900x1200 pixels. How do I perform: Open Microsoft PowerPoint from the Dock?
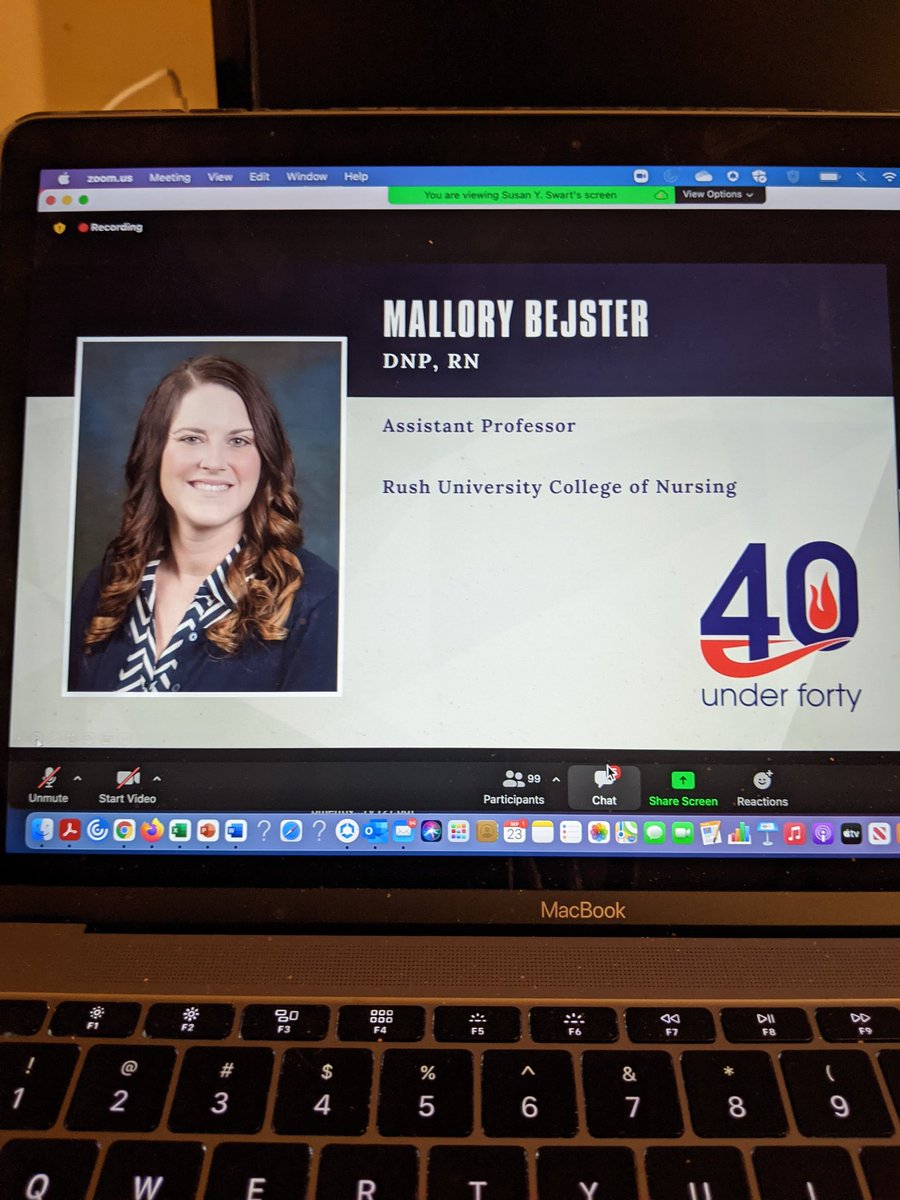(208, 831)
